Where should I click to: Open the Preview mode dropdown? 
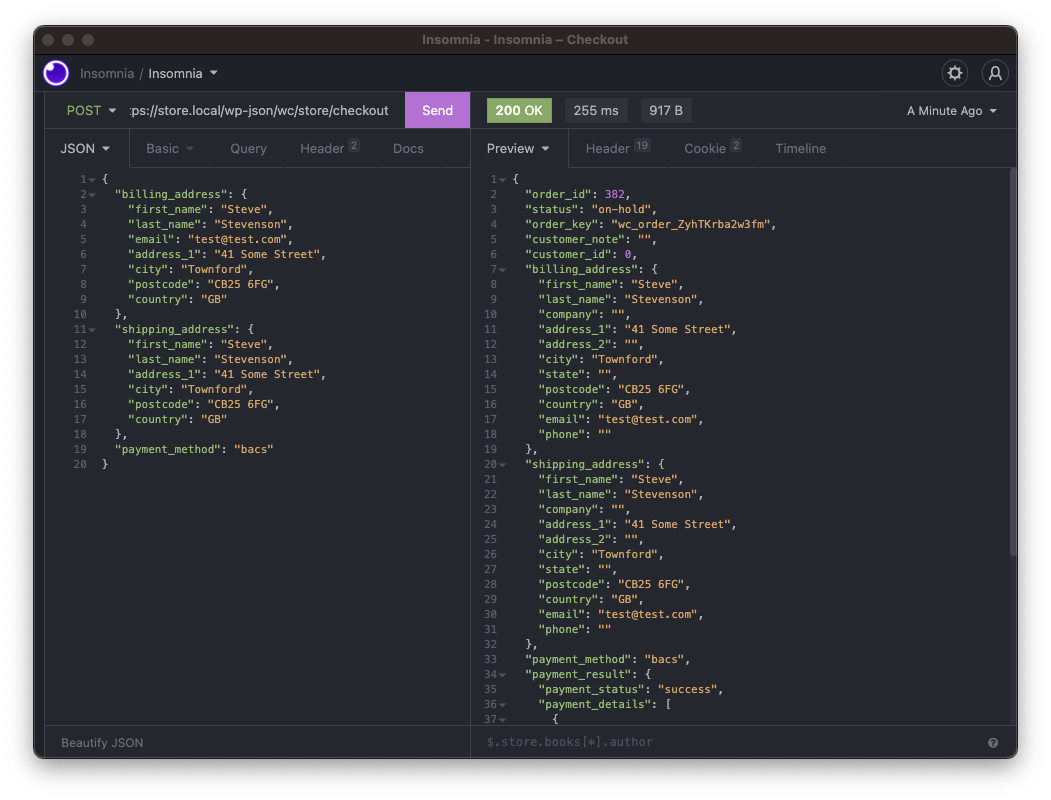518,148
